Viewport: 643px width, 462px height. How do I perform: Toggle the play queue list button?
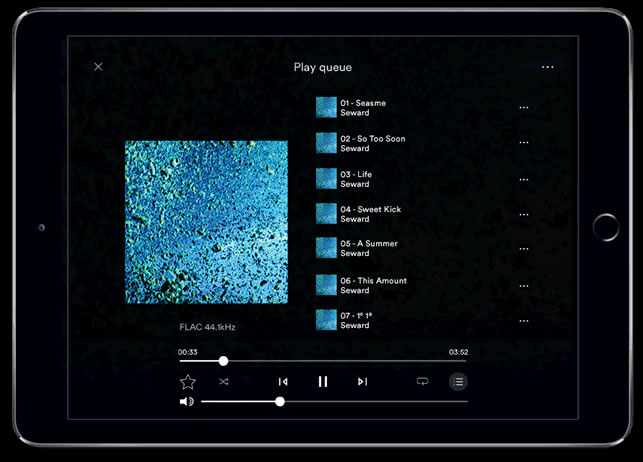(458, 382)
